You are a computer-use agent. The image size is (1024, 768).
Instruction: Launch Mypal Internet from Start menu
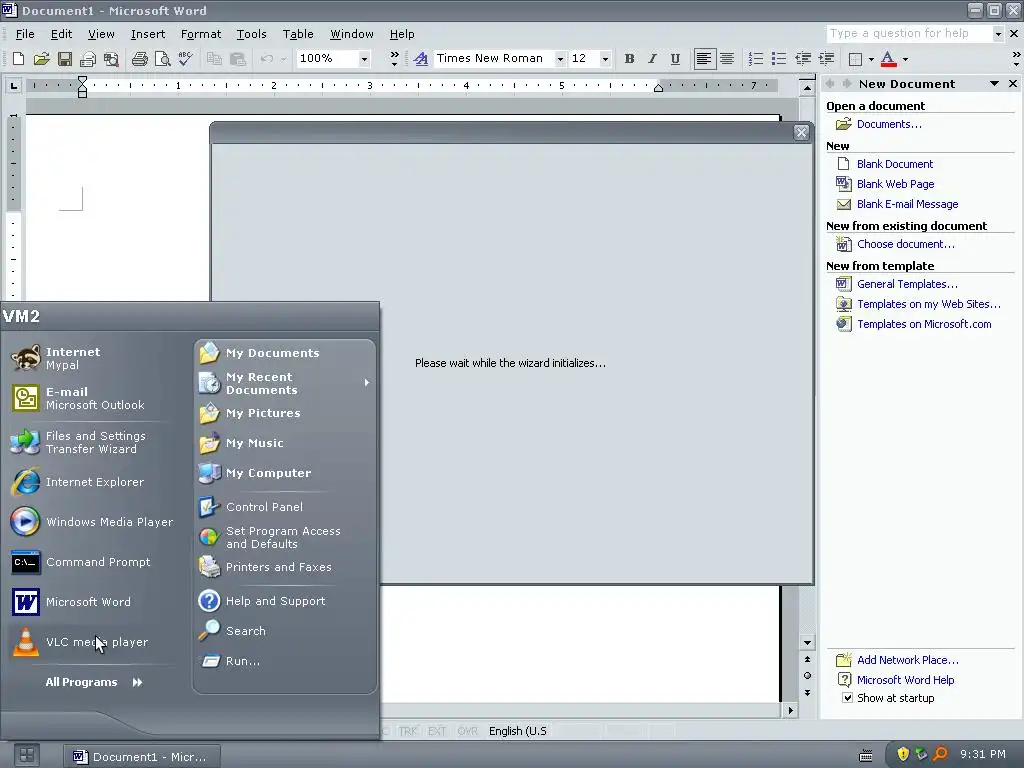click(x=93, y=358)
